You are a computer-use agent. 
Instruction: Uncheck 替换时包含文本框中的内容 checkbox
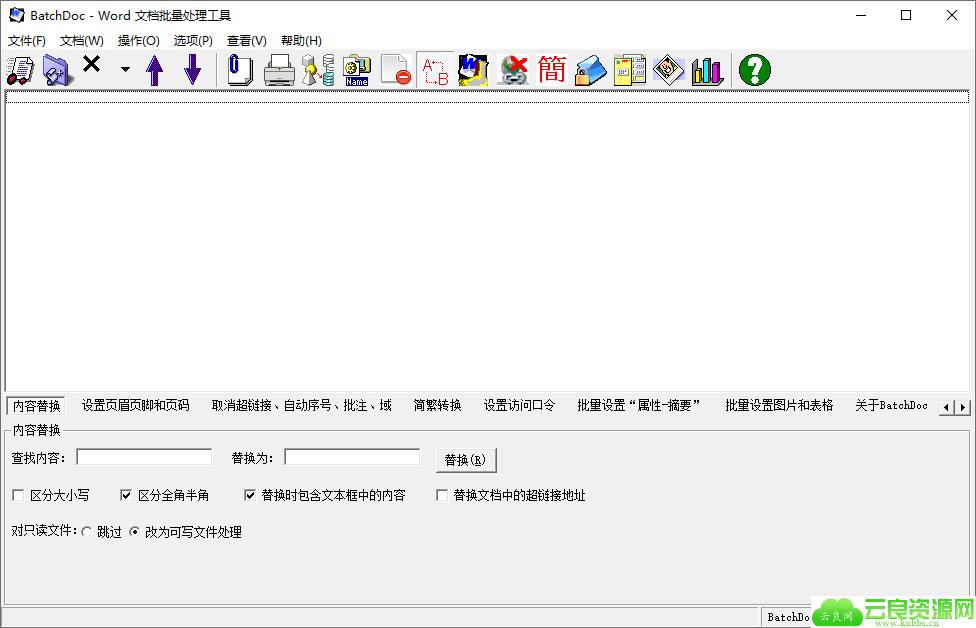coord(250,495)
